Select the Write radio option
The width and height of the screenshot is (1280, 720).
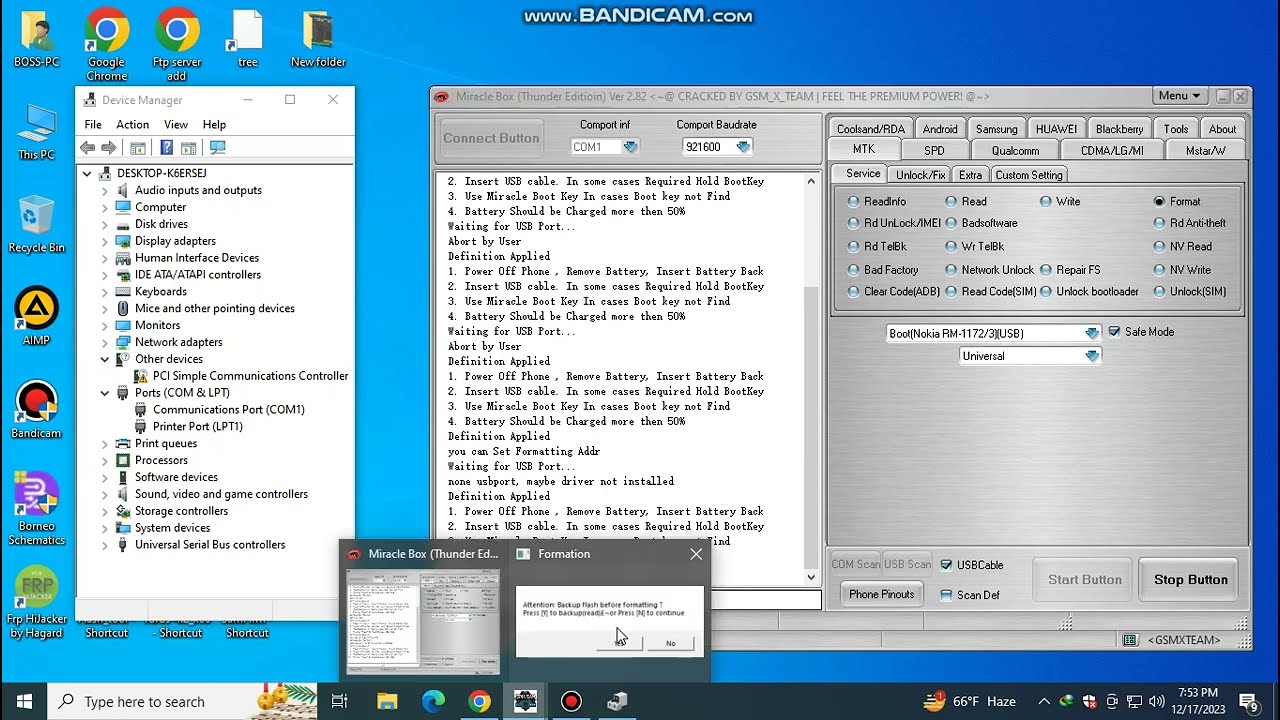[x=1061, y=201]
